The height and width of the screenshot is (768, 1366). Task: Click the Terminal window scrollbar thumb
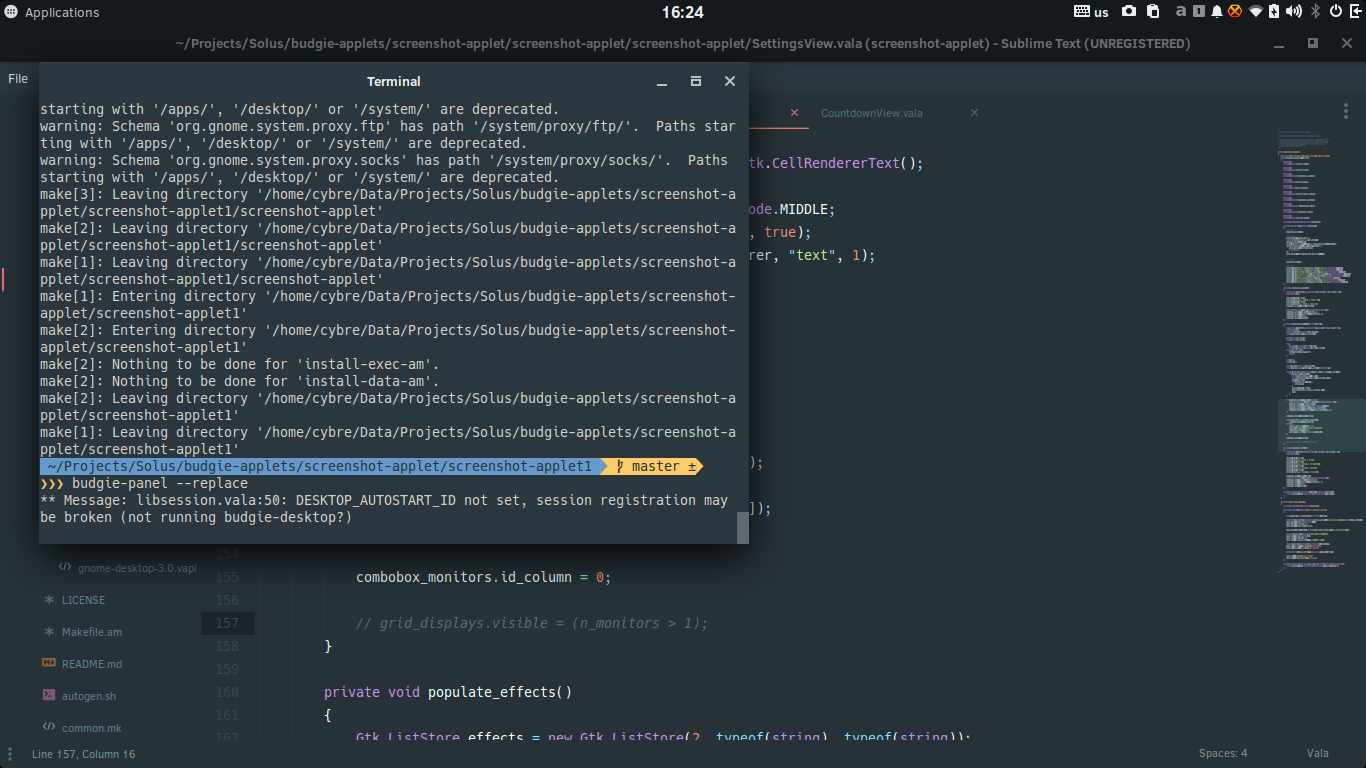(742, 527)
